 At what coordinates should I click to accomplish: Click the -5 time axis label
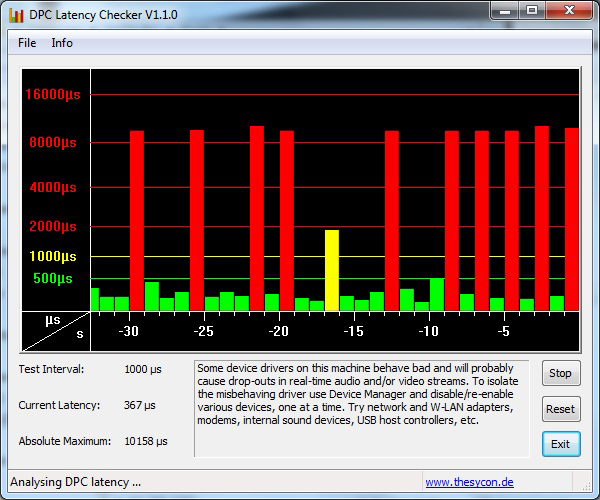coord(504,331)
